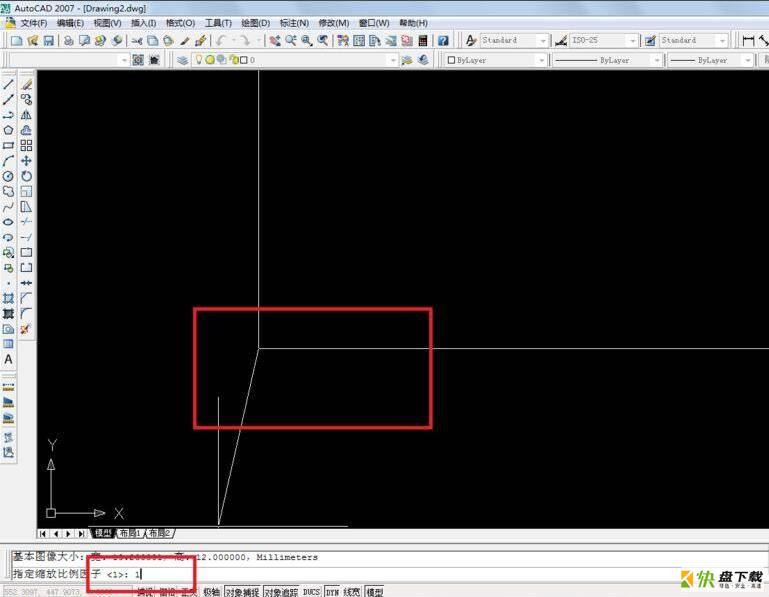Open the QuickCalc calculator icon

pyautogui.click(x=423, y=41)
